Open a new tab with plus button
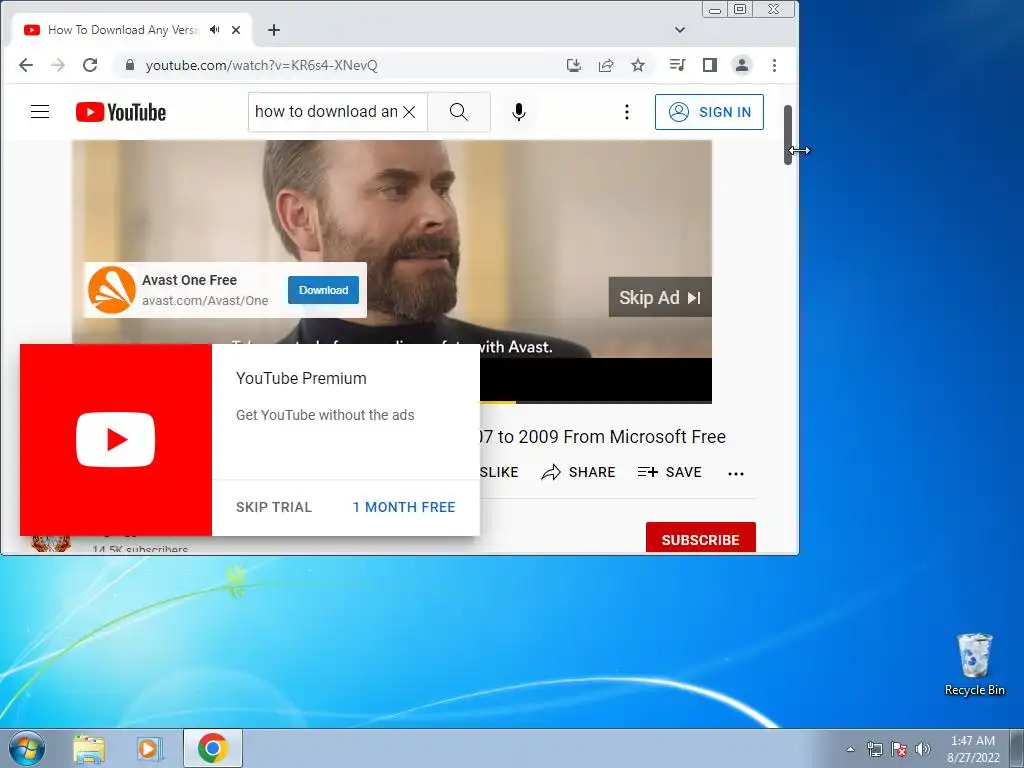Image resolution: width=1024 pixels, height=768 pixels. coord(274,30)
